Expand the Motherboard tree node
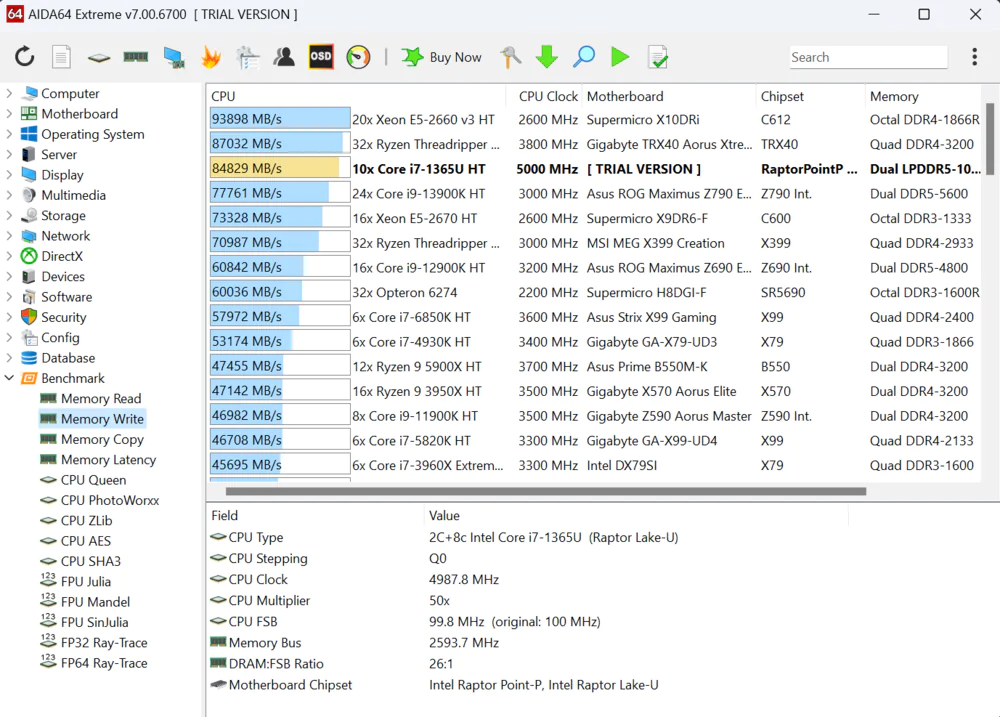1000x717 pixels. (x=9, y=114)
